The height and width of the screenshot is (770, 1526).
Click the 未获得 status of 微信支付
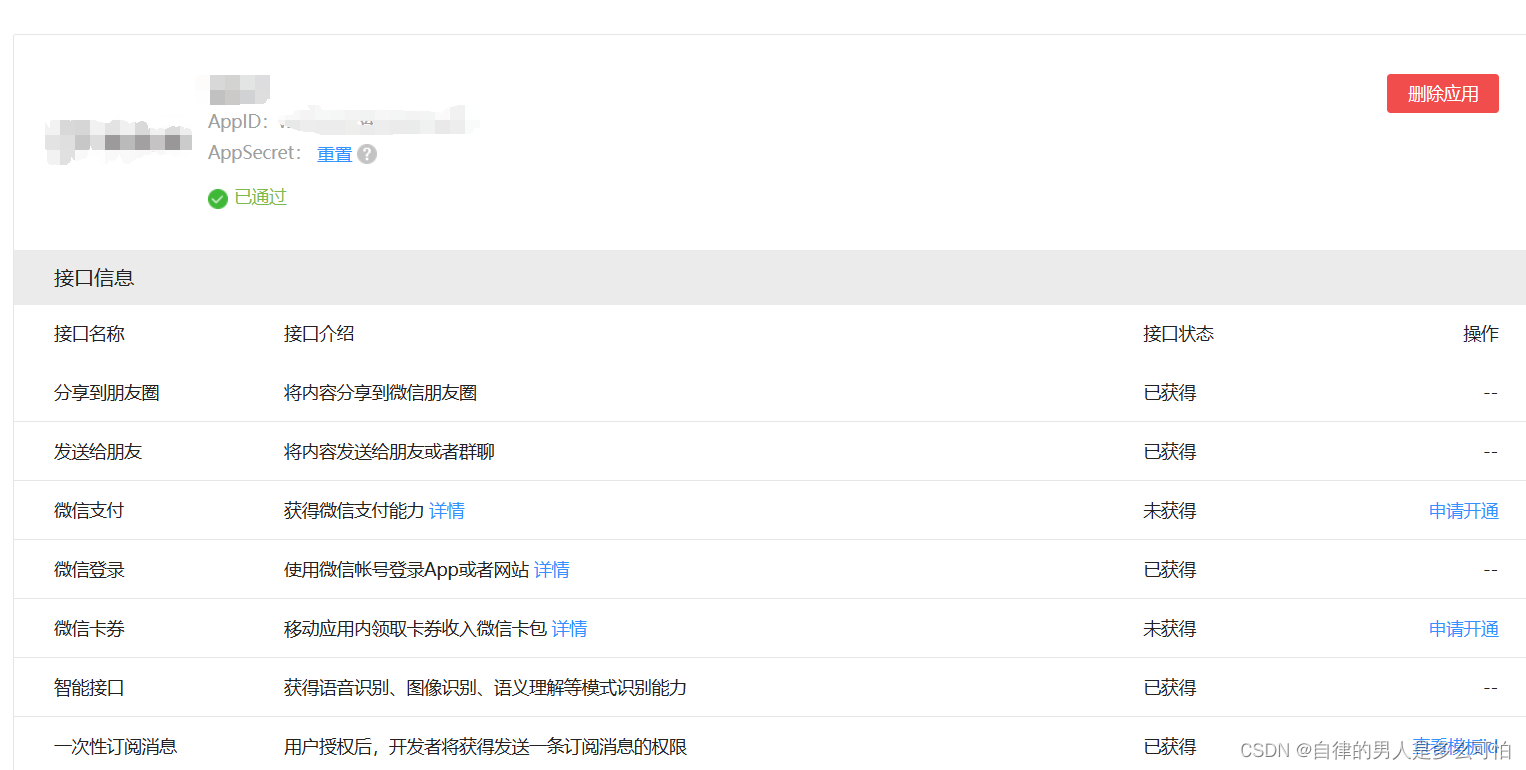(1170, 511)
